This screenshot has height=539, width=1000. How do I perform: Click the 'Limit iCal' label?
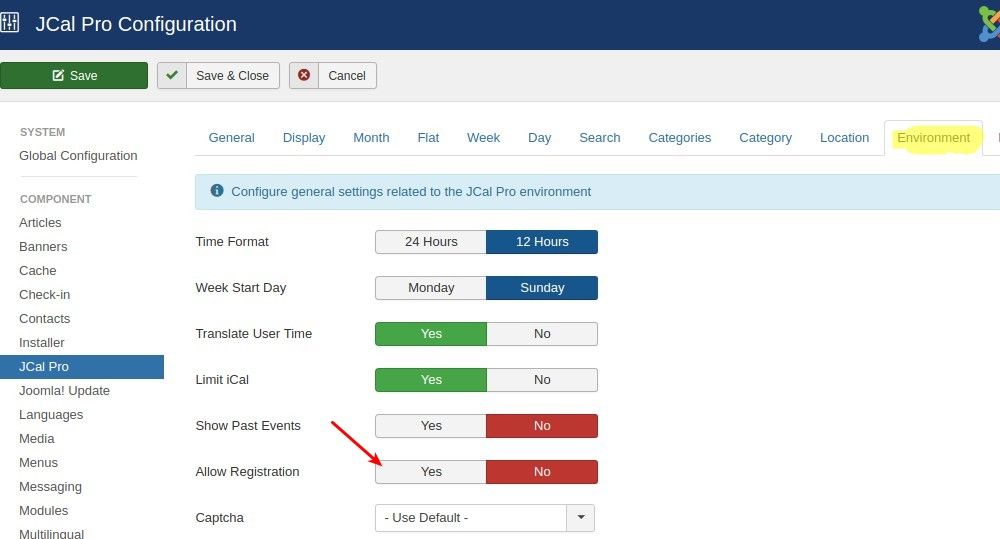222,380
